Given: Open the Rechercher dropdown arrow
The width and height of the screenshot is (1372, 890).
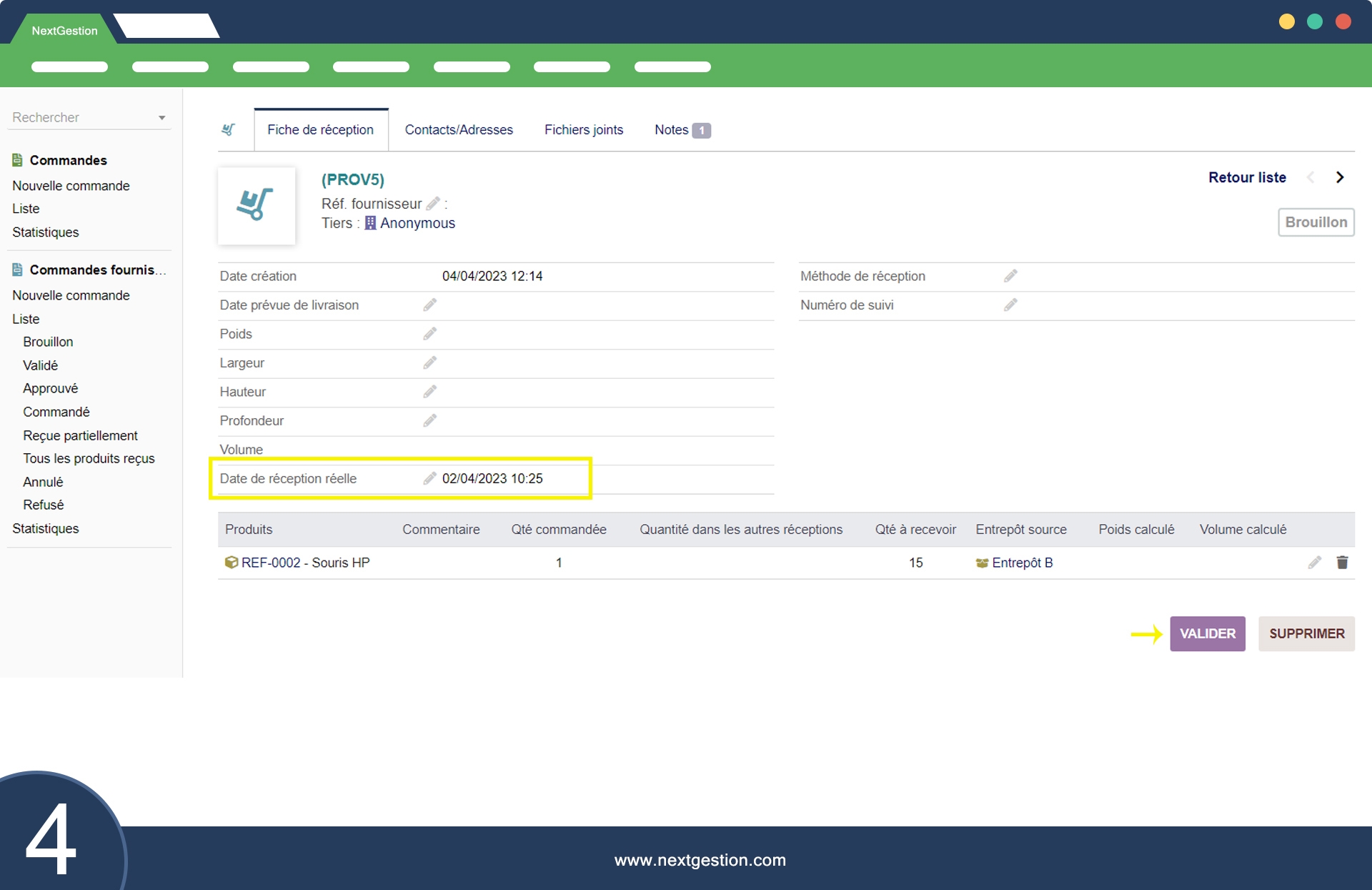Looking at the screenshot, I should [162, 118].
